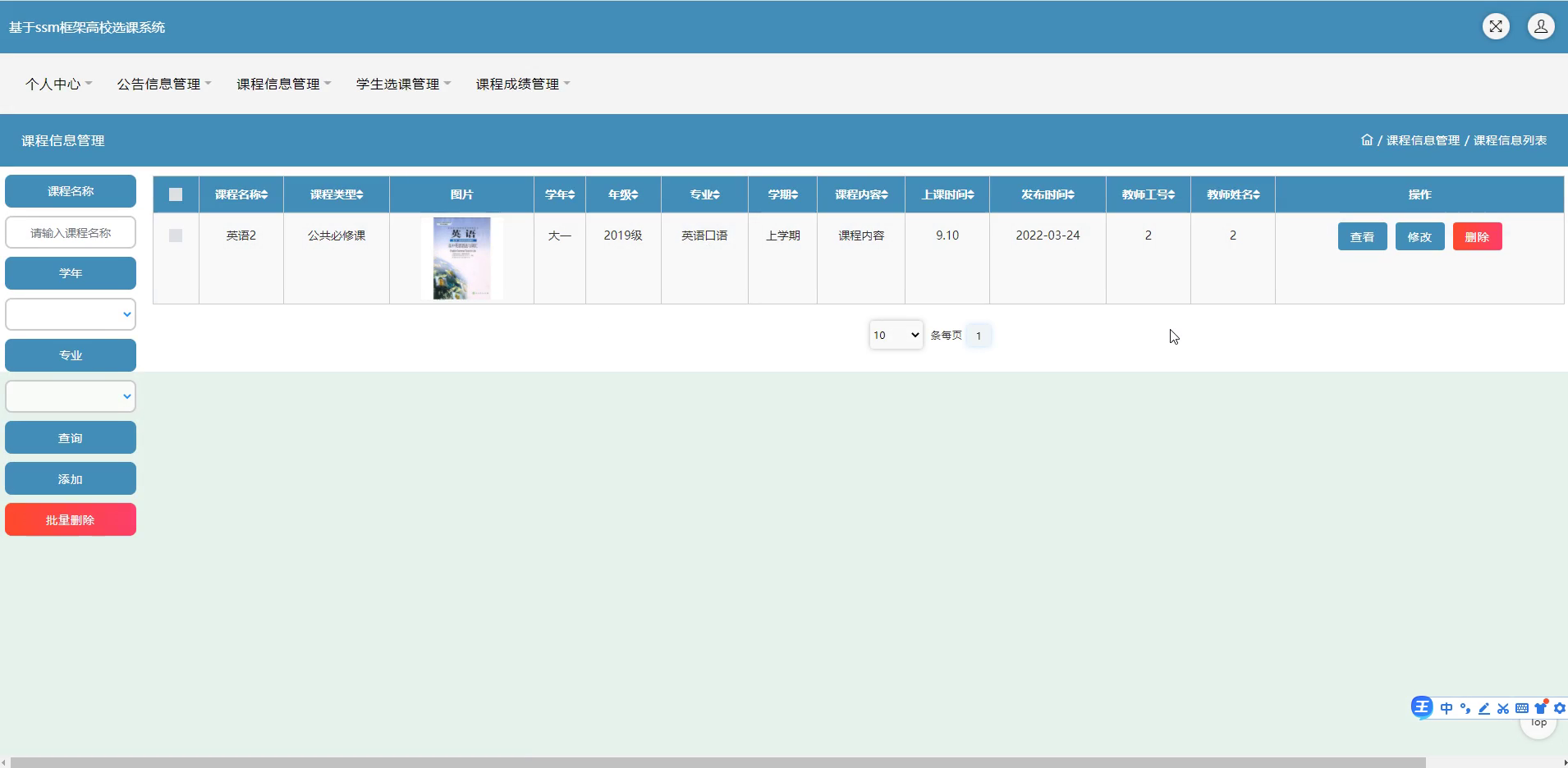Sort table by 学年 column header
Screen dimensions: 1568x768
pyautogui.click(x=560, y=194)
